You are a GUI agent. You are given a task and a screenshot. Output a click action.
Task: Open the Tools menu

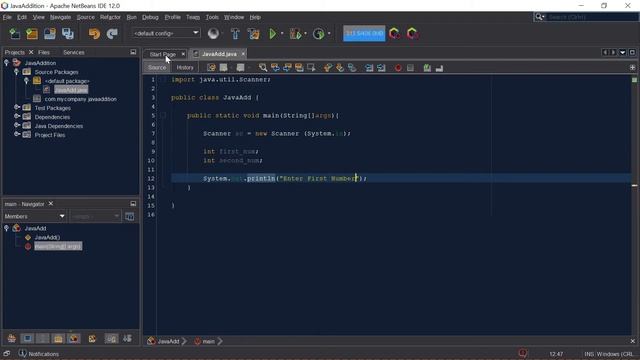212,17
